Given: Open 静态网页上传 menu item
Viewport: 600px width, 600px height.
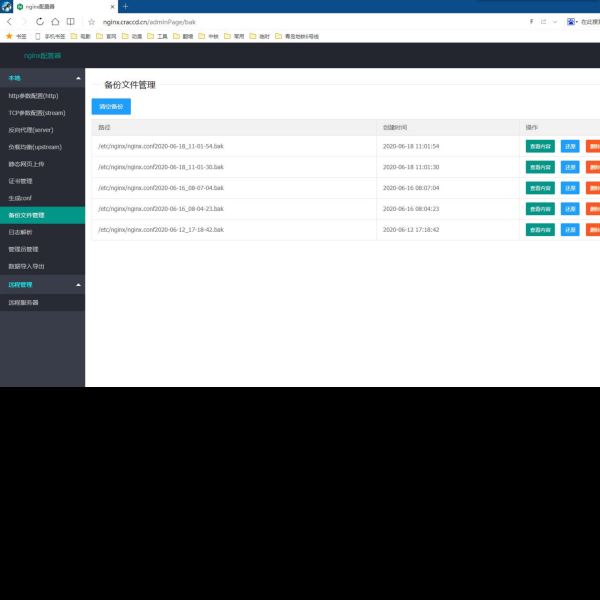Looking at the screenshot, I should pyautogui.click(x=42, y=164).
